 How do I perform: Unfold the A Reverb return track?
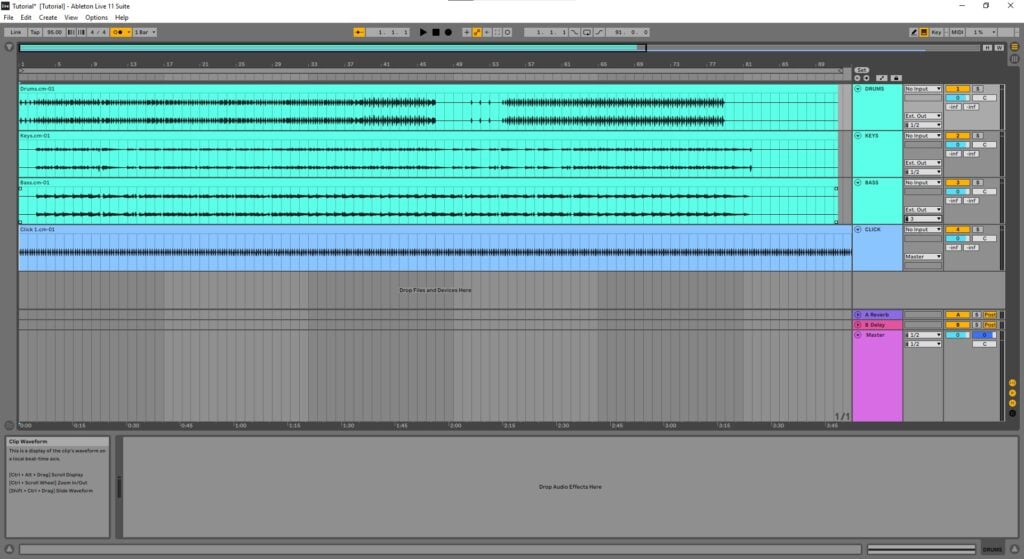coord(858,315)
